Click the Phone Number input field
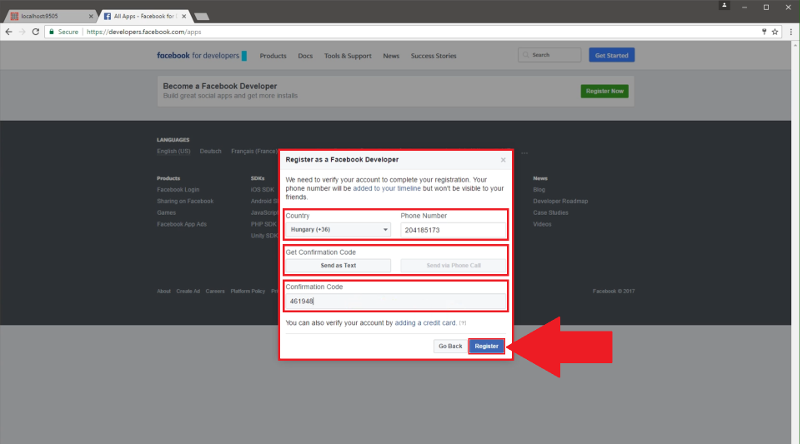 pyautogui.click(x=452, y=229)
